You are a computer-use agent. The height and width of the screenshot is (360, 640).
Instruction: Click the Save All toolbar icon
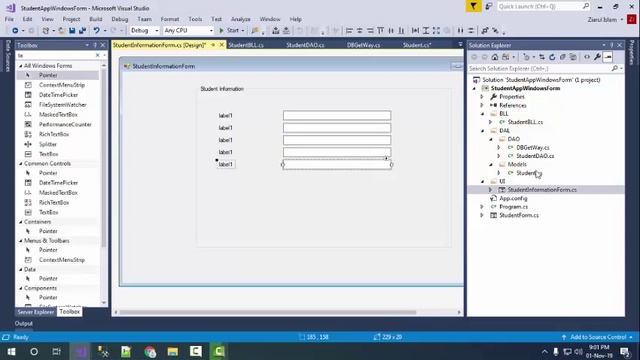(x=82, y=31)
